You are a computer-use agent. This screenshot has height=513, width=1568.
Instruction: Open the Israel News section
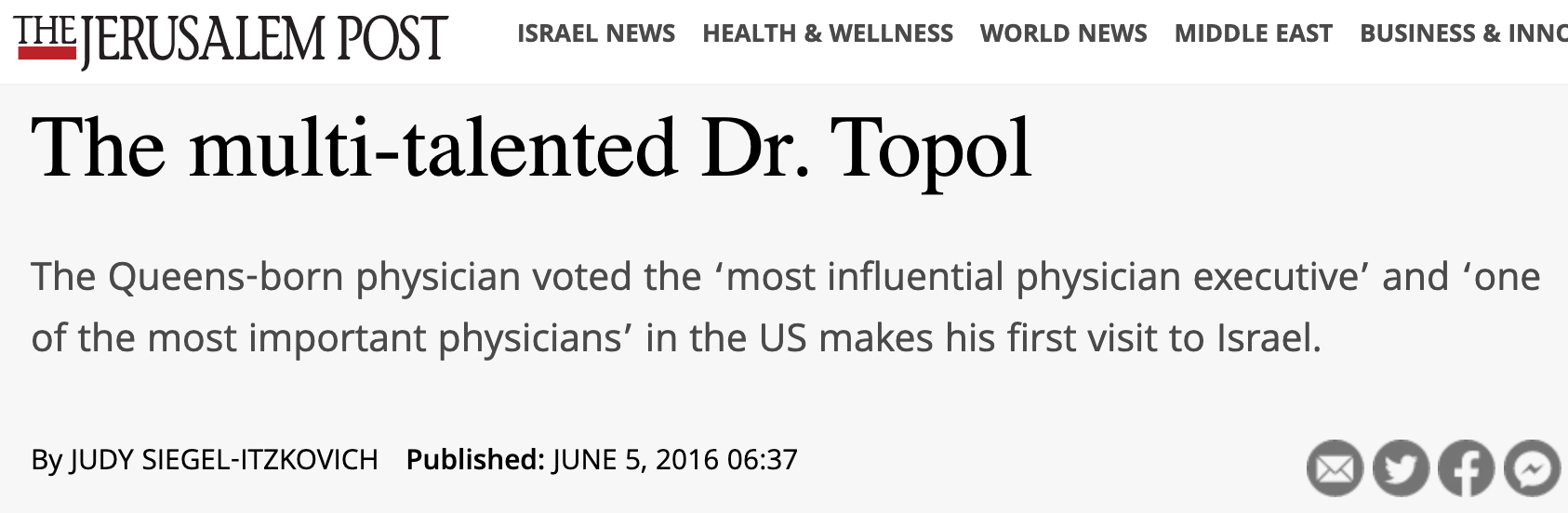tap(596, 33)
